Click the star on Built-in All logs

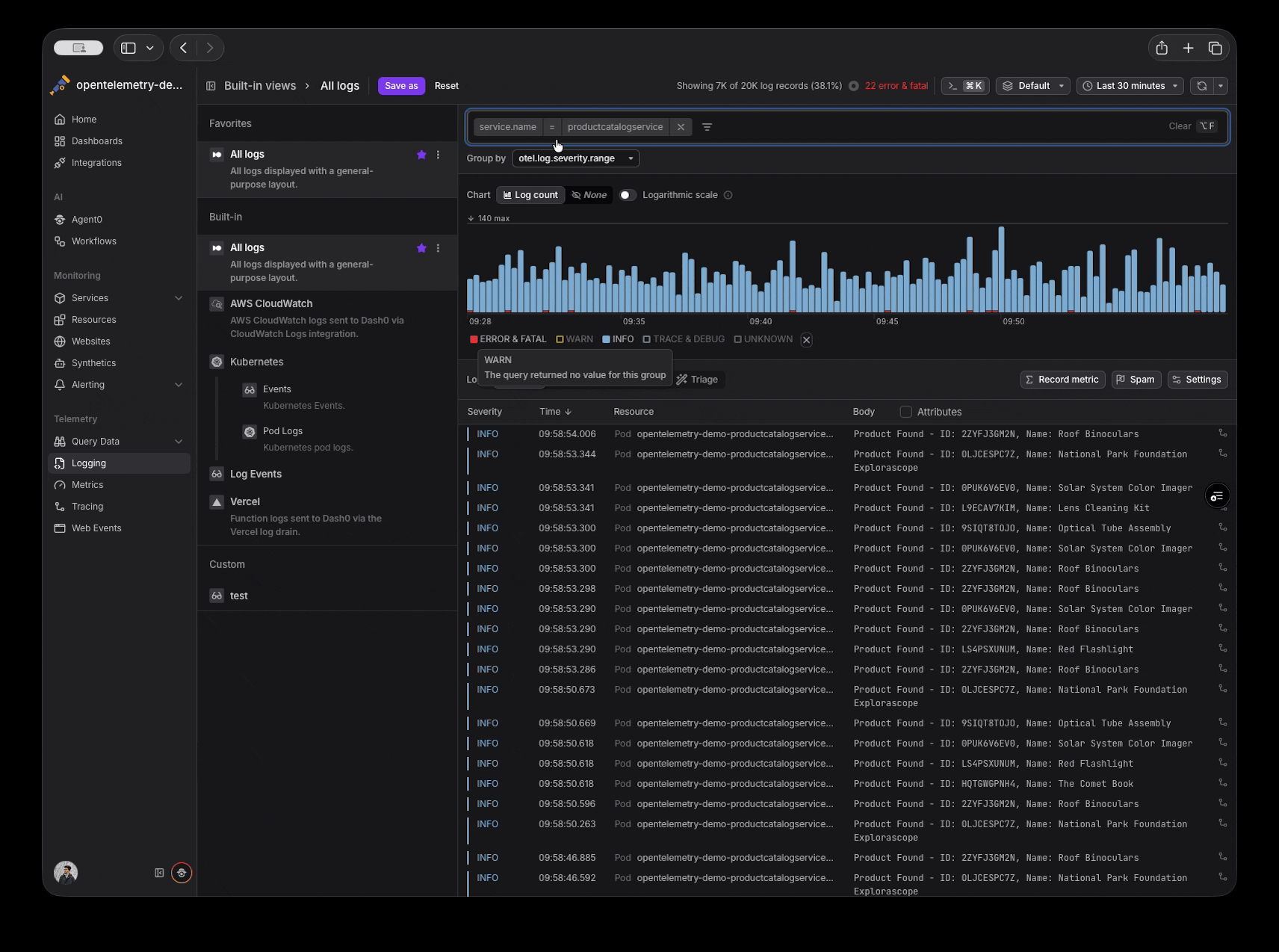click(421, 248)
